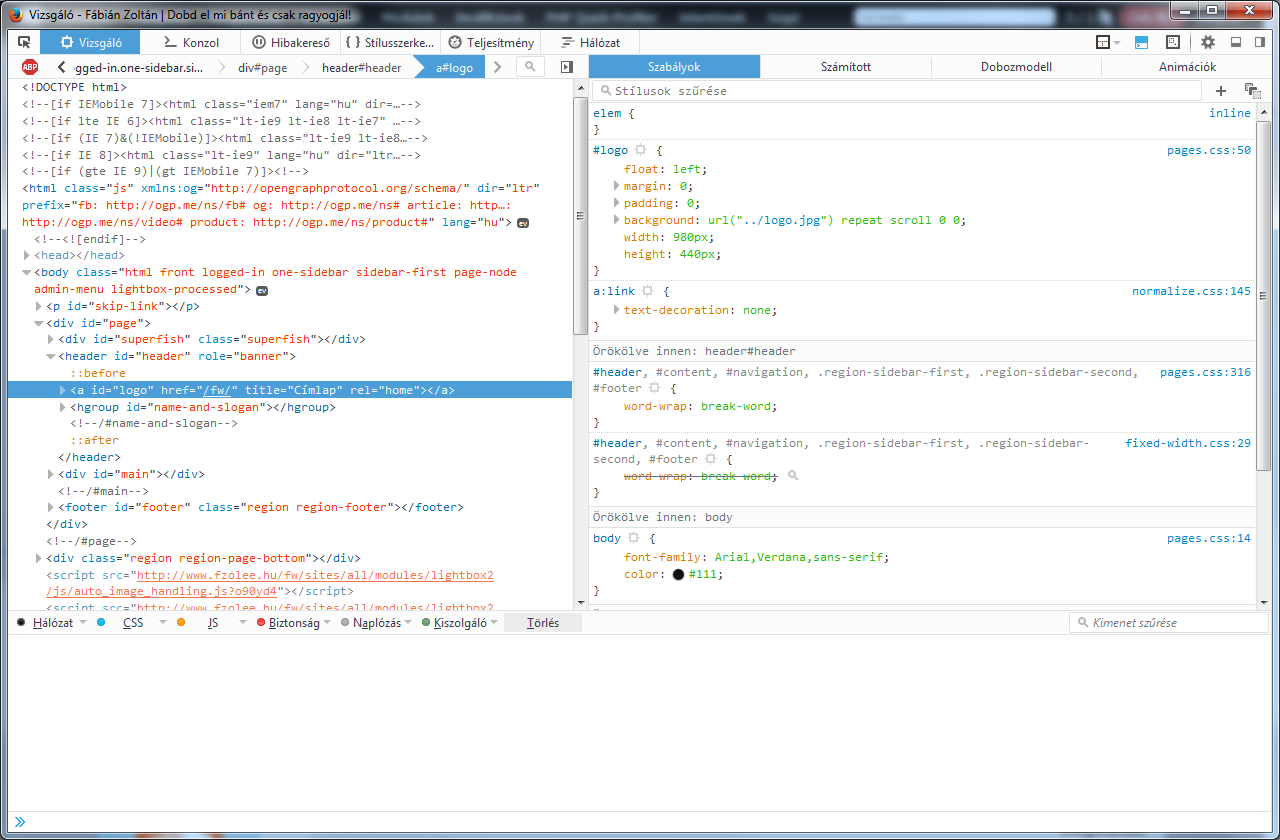Screen dimensions: 1280x840
Task: Expand the div id="superfish" node
Action: coord(51,339)
